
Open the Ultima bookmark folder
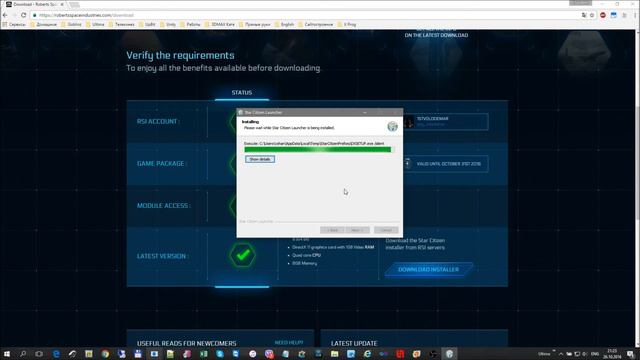[95, 24]
